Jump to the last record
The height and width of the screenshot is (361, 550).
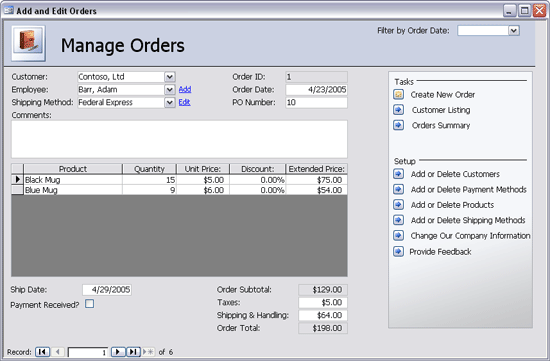[133, 352]
